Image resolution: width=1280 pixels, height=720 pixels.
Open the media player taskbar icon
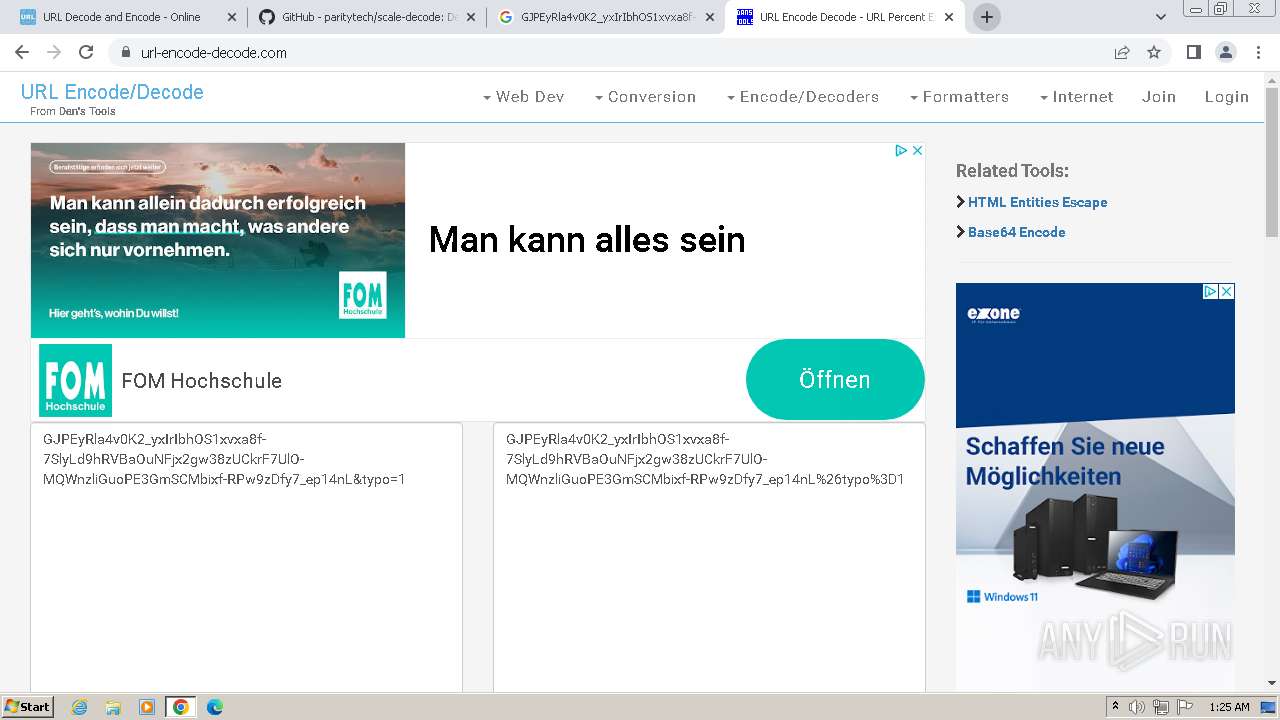[x=147, y=707]
